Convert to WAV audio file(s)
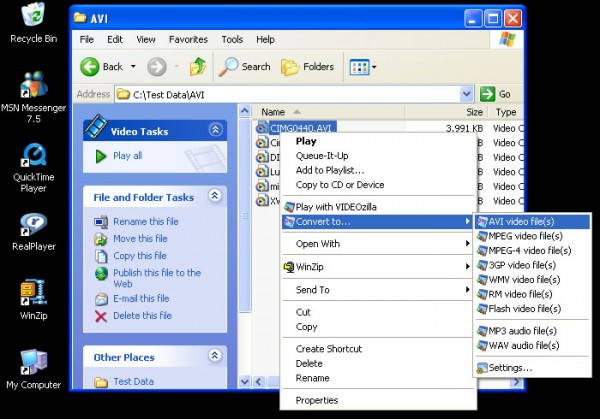This screenshot has height=419, width=600. point(532,345)
